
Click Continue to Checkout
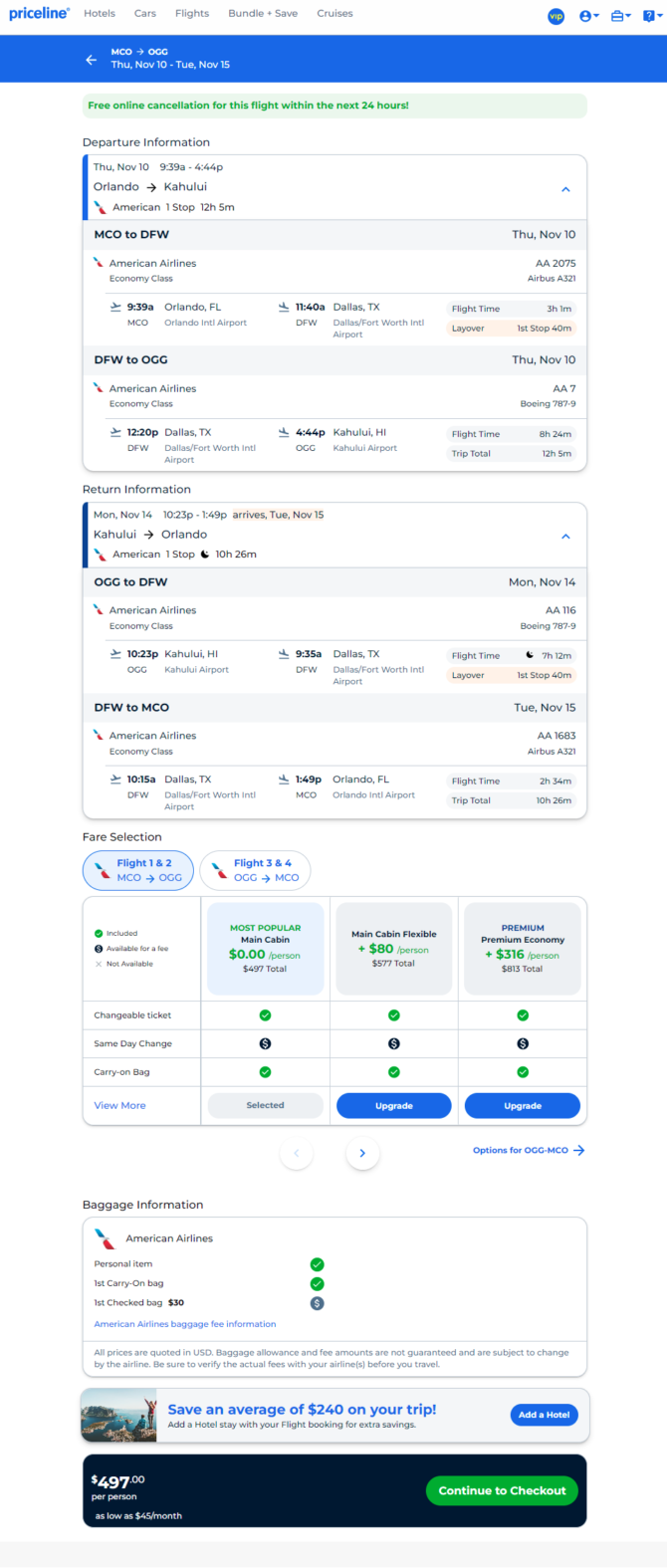502,1490
